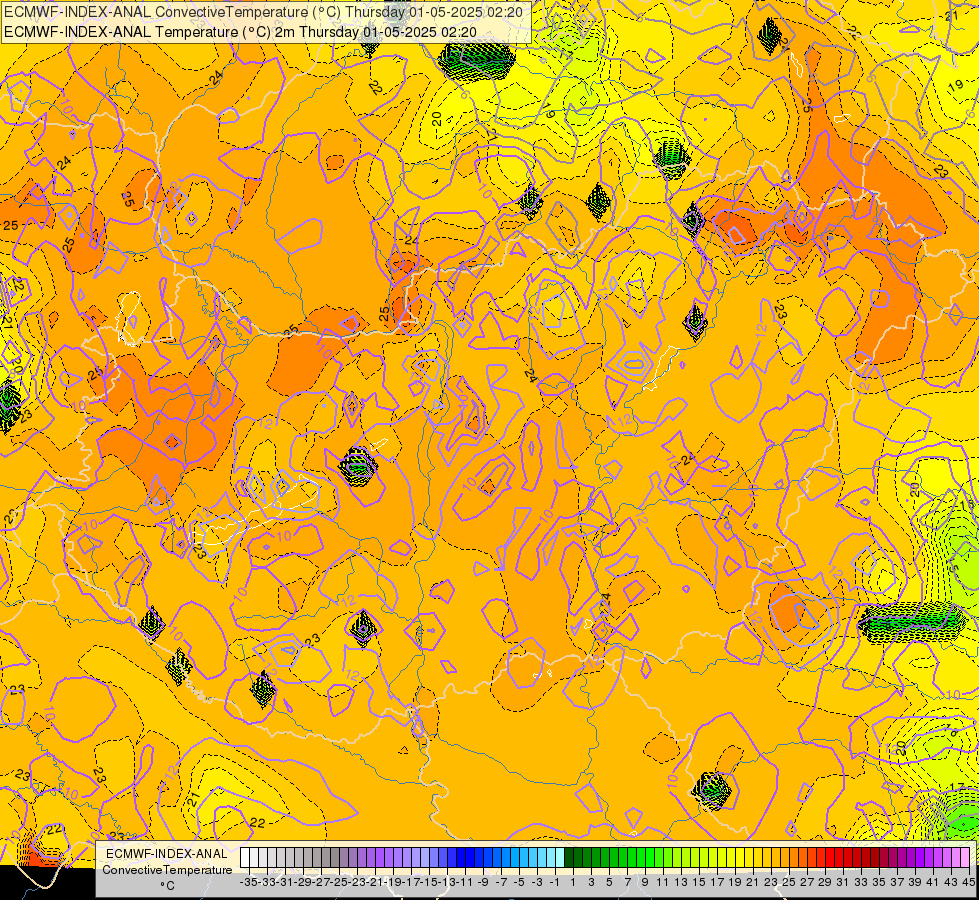Click the '°C' unit label in the legend
The height and width of the screenshot is (900, 979).
[x=167, y=886]
